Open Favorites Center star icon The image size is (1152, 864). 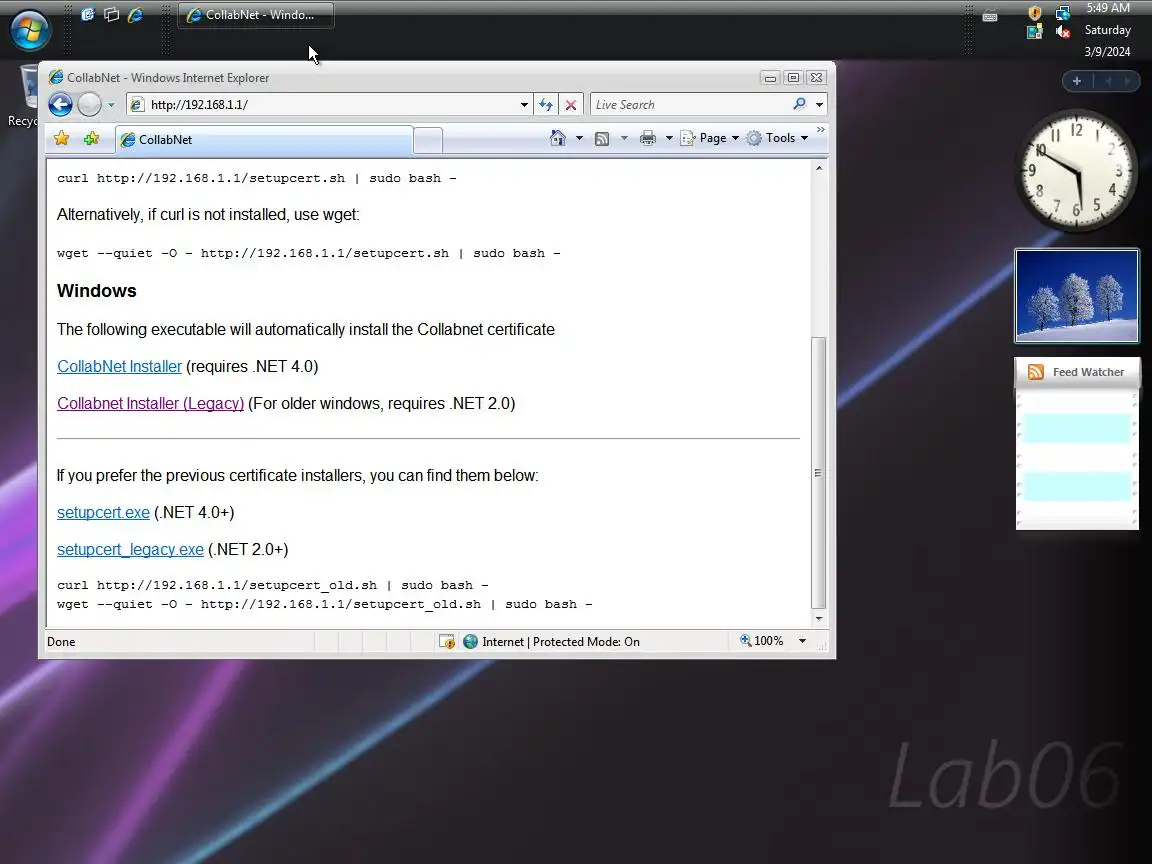62,138
